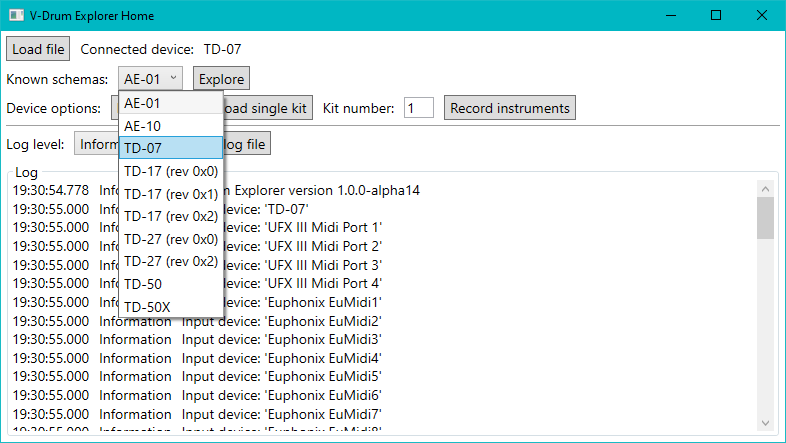Click the log scrollbar up arrow
The height and width of the screenshot is (443, 786).
(x=765, y=189)
